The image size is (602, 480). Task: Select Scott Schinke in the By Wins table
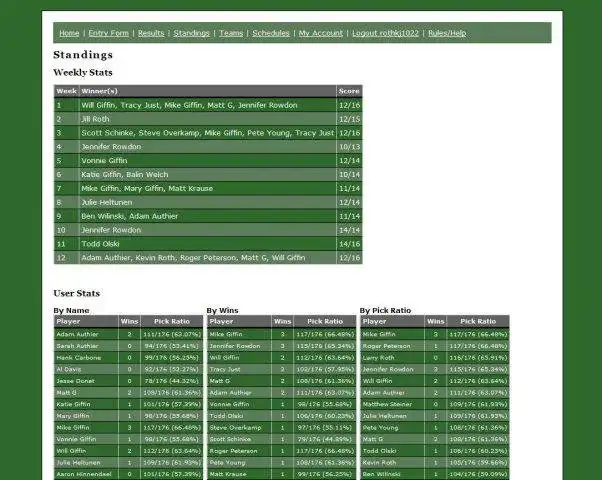[x=230, y=439]
